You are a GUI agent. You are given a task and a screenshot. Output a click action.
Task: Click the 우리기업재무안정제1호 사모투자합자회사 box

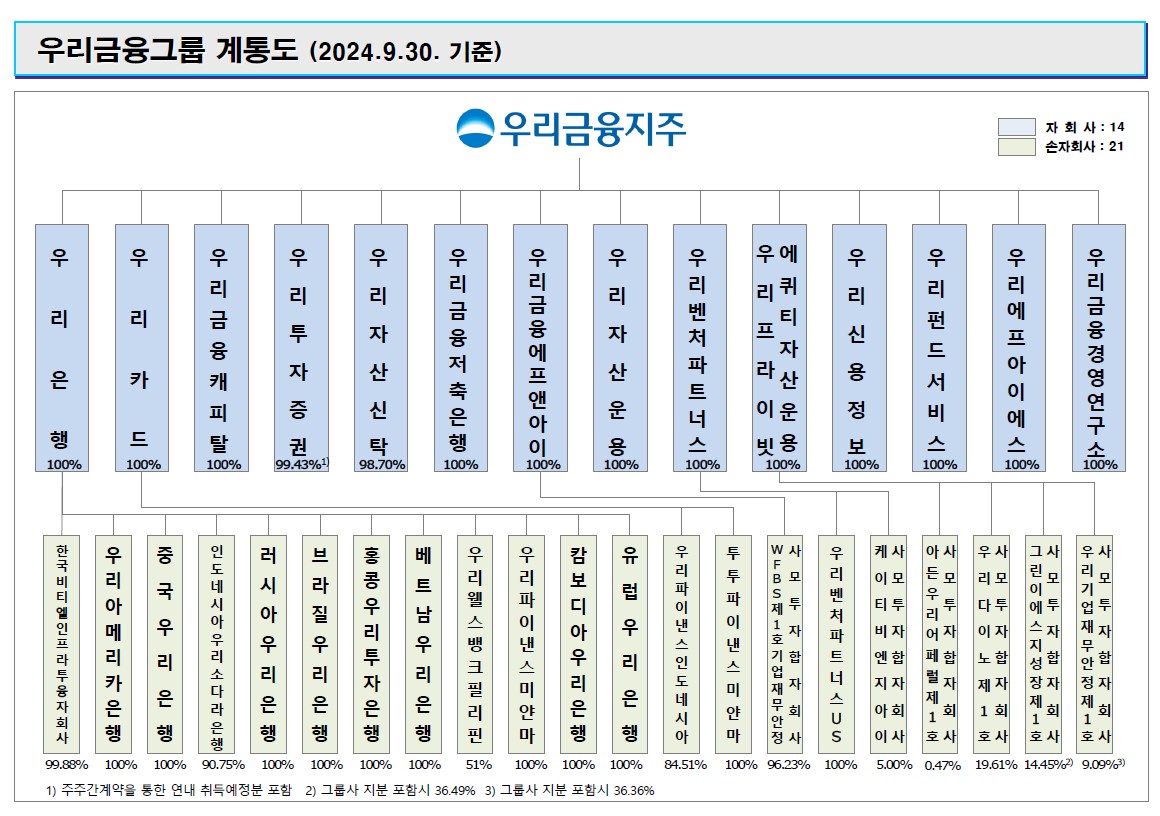tap(1095, 644)
